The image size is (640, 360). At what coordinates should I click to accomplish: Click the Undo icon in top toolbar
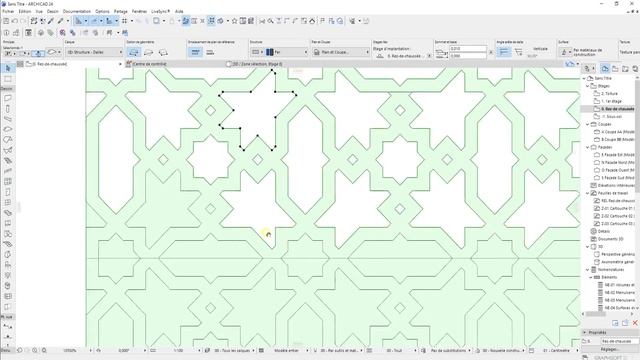(x=15, y=21)
